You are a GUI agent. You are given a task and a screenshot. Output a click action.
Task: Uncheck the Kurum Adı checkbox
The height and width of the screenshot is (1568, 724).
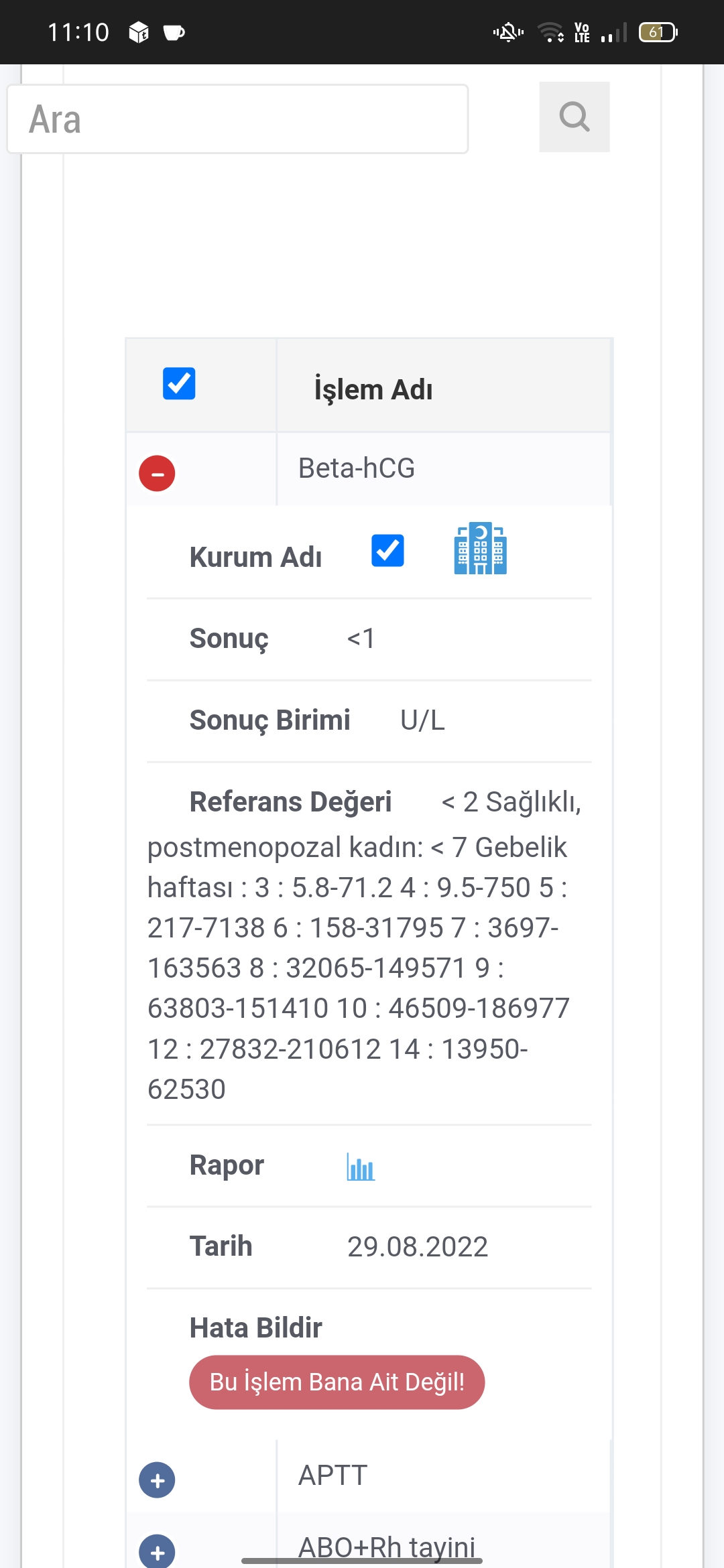[387, 551]
